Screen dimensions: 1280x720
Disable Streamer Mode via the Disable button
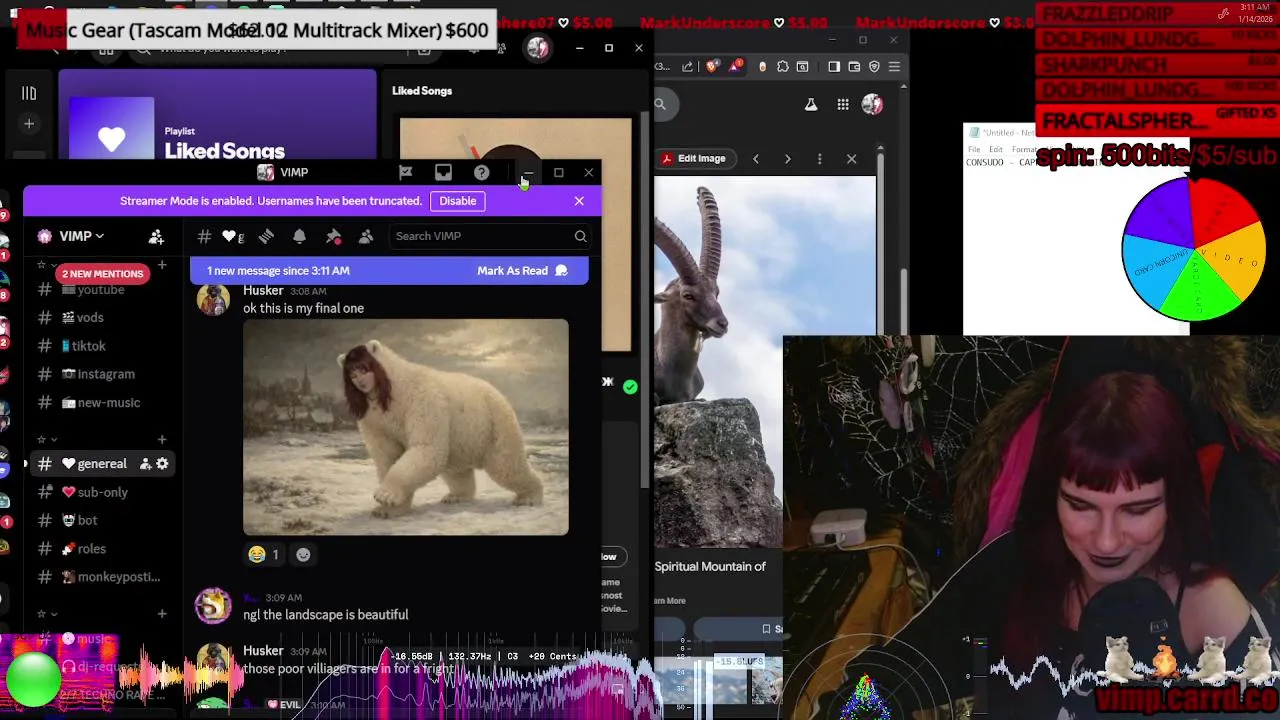[458, 201]
